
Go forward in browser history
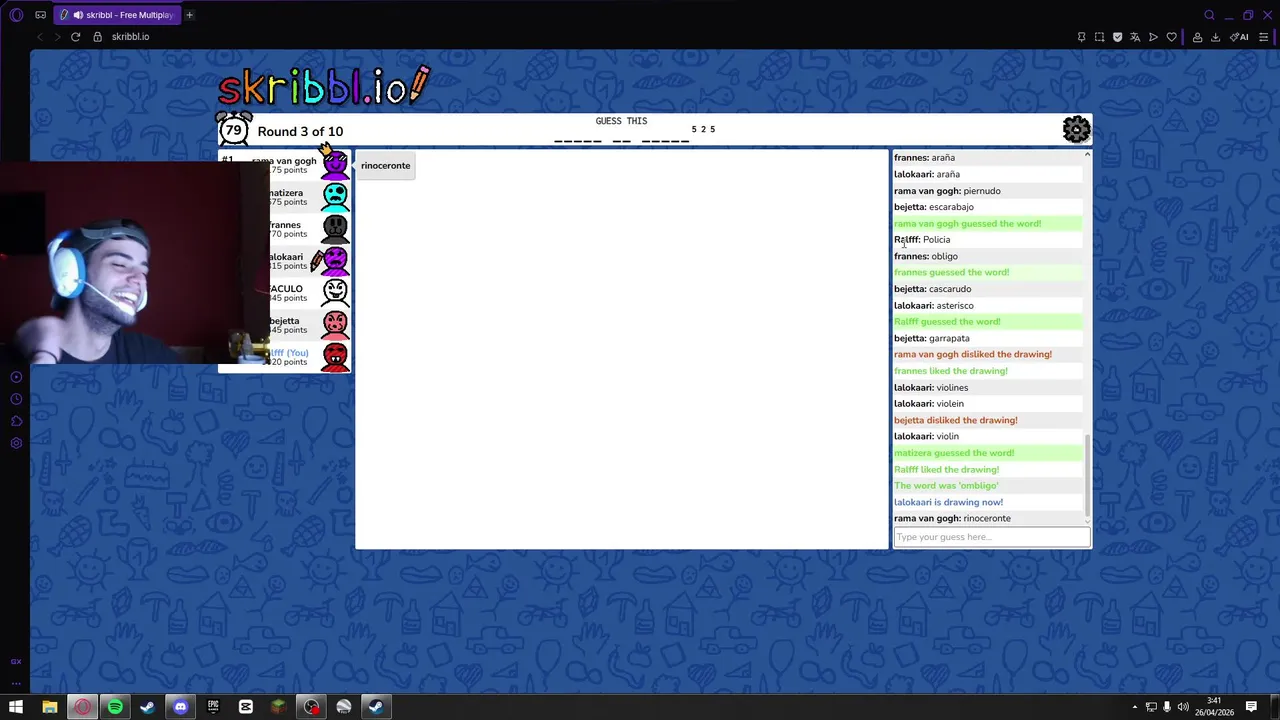click(57, 37)
